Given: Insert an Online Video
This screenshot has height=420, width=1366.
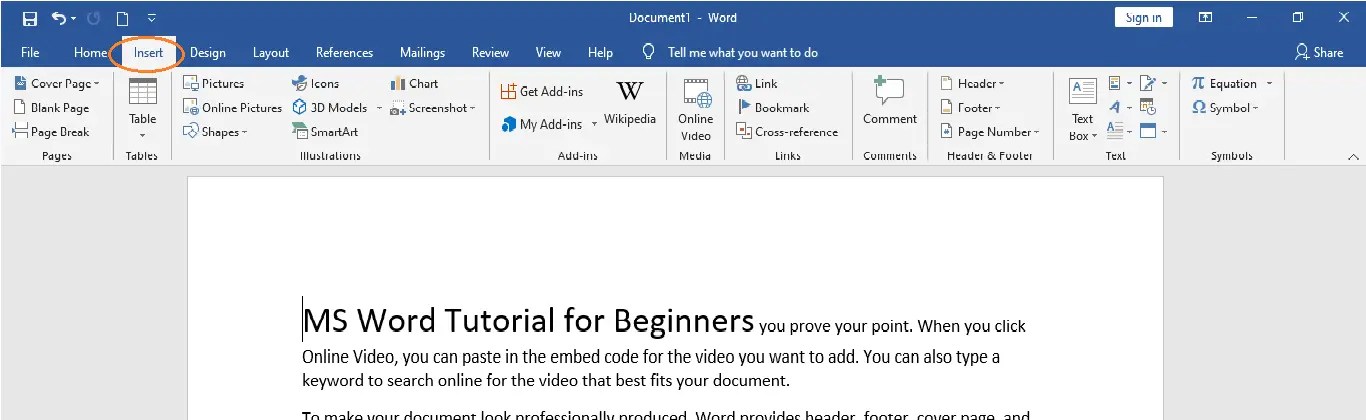Looking at the screenshot, I should click(696, 111).
